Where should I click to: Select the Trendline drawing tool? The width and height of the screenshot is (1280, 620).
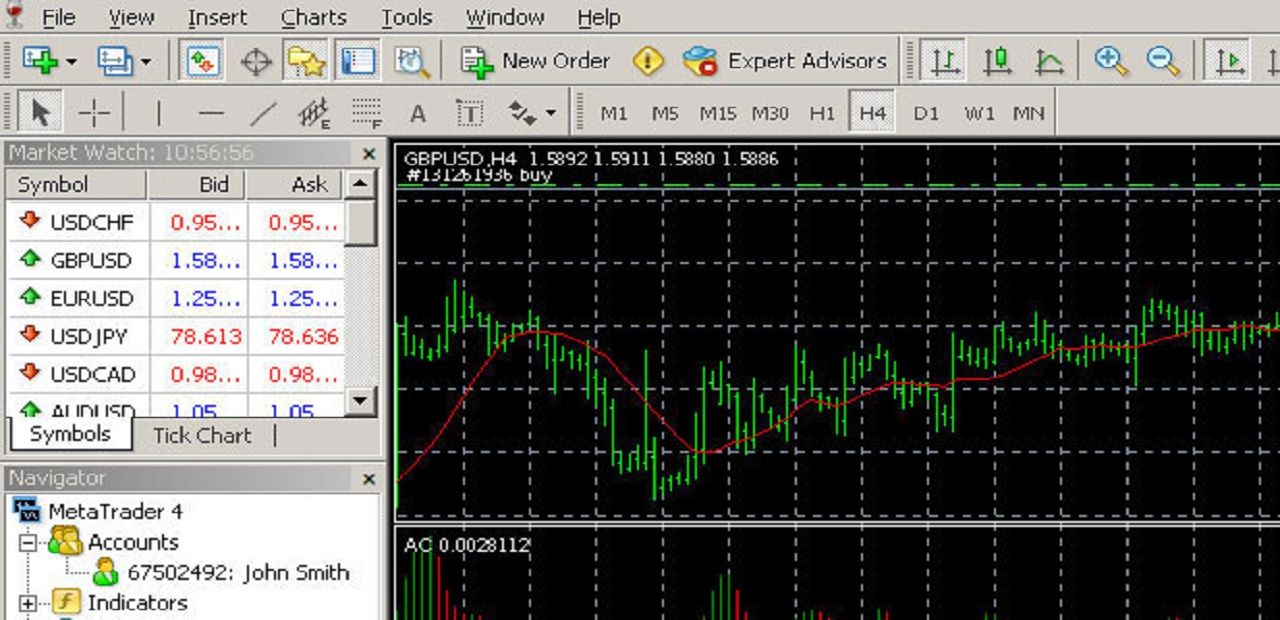[x=263, y=113]
